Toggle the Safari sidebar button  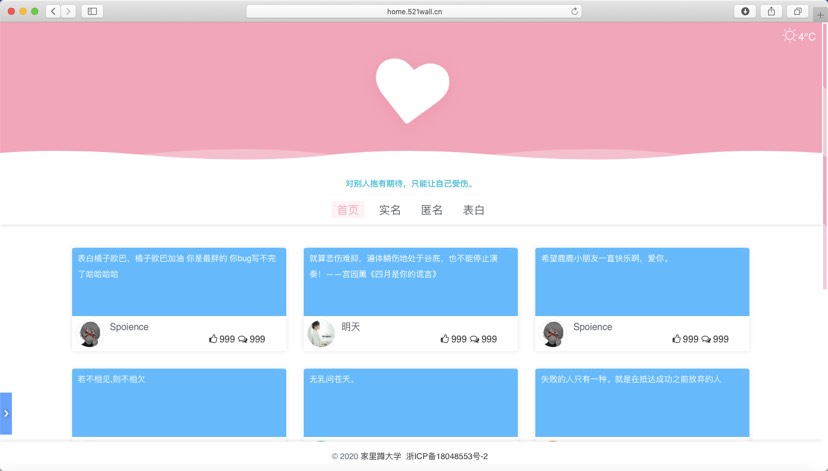point(92,11)
